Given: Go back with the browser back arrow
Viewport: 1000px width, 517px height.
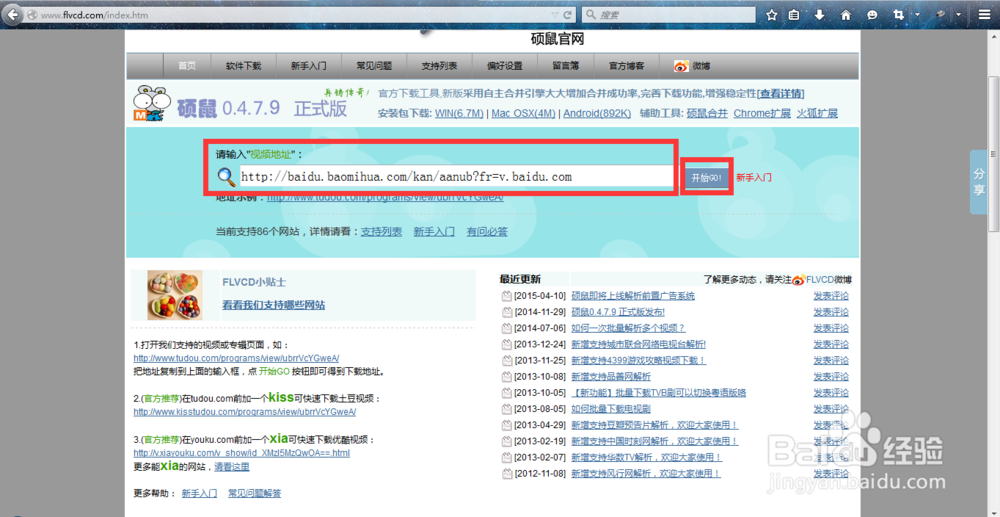Looking at the screenshot, I should point(12,14).
